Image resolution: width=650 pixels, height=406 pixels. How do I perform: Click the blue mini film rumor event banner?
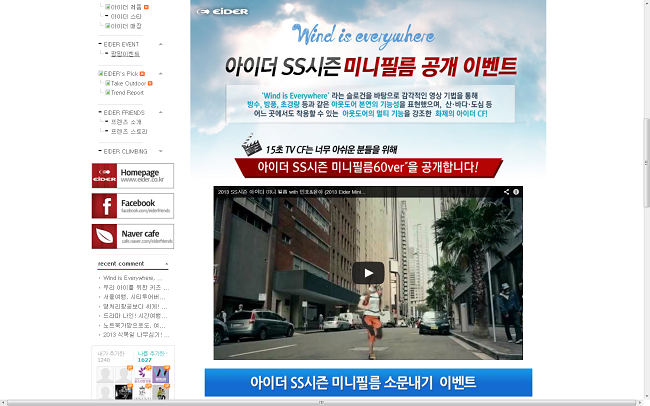368,382
